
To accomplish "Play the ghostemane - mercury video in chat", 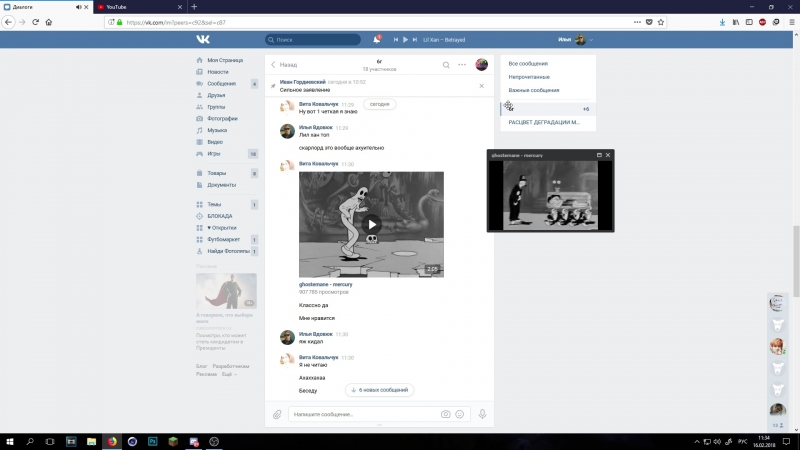I will [x=371, y=224].
